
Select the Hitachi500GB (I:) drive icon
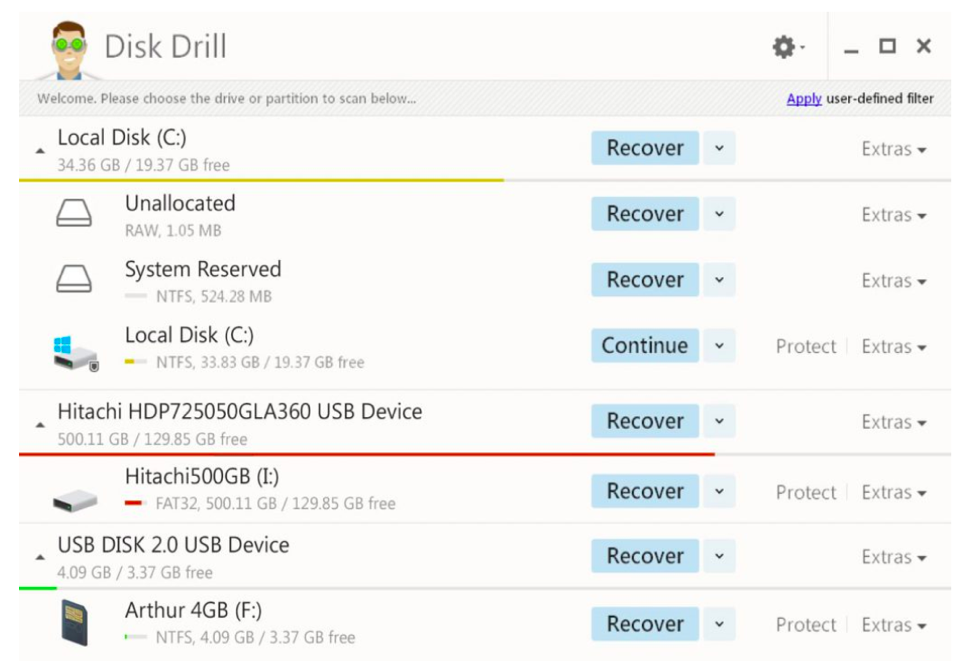(x=75, y=500)
